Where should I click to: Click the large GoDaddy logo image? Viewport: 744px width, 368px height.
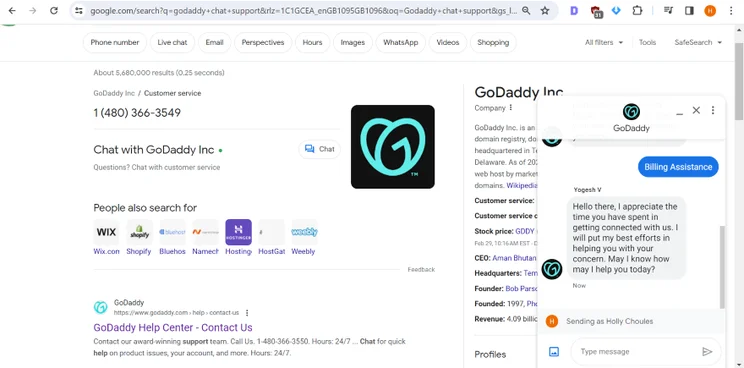[392, 147]
